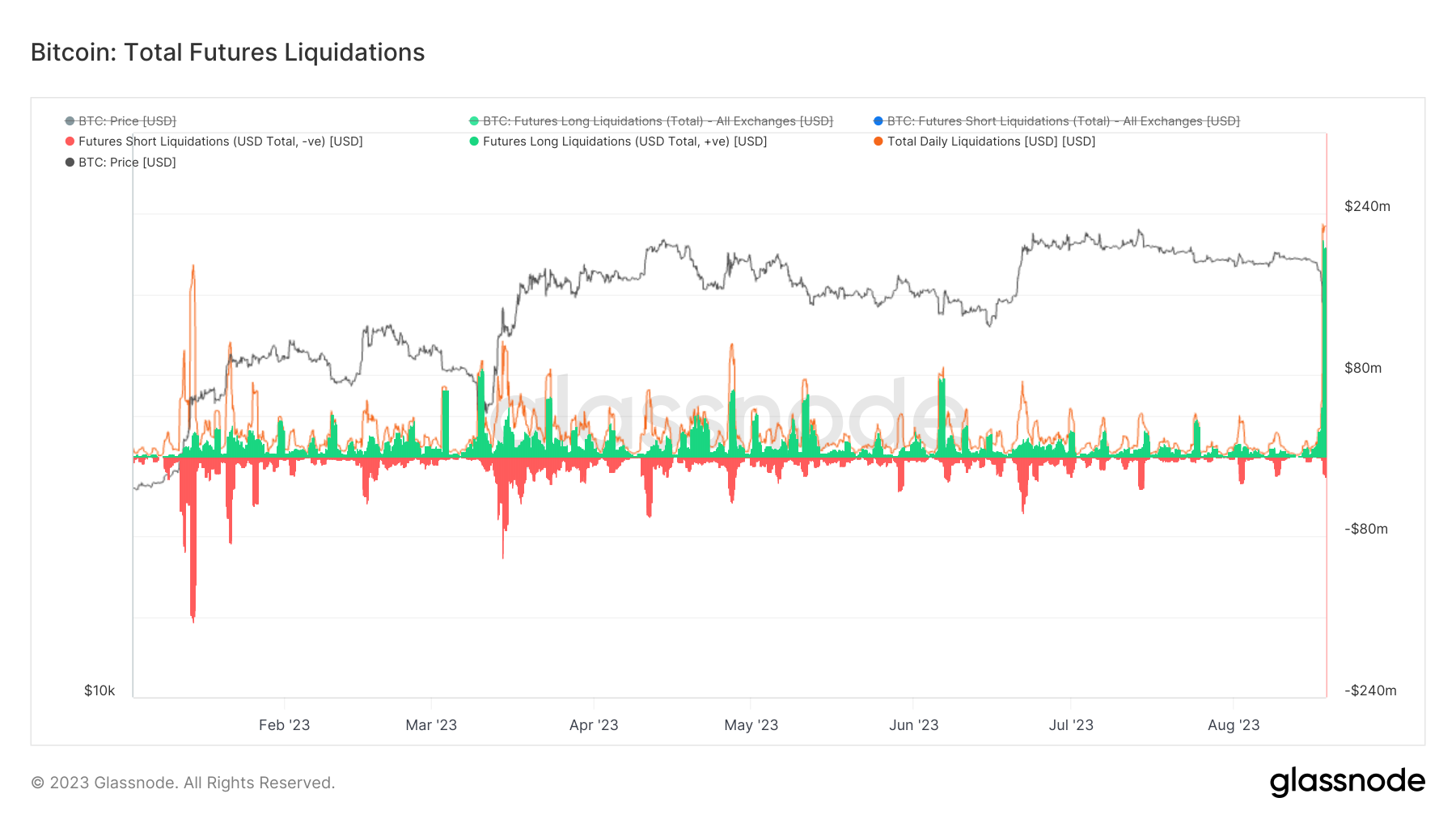Click the green Futures Long Liquidations legend dot

coord(474,141)
